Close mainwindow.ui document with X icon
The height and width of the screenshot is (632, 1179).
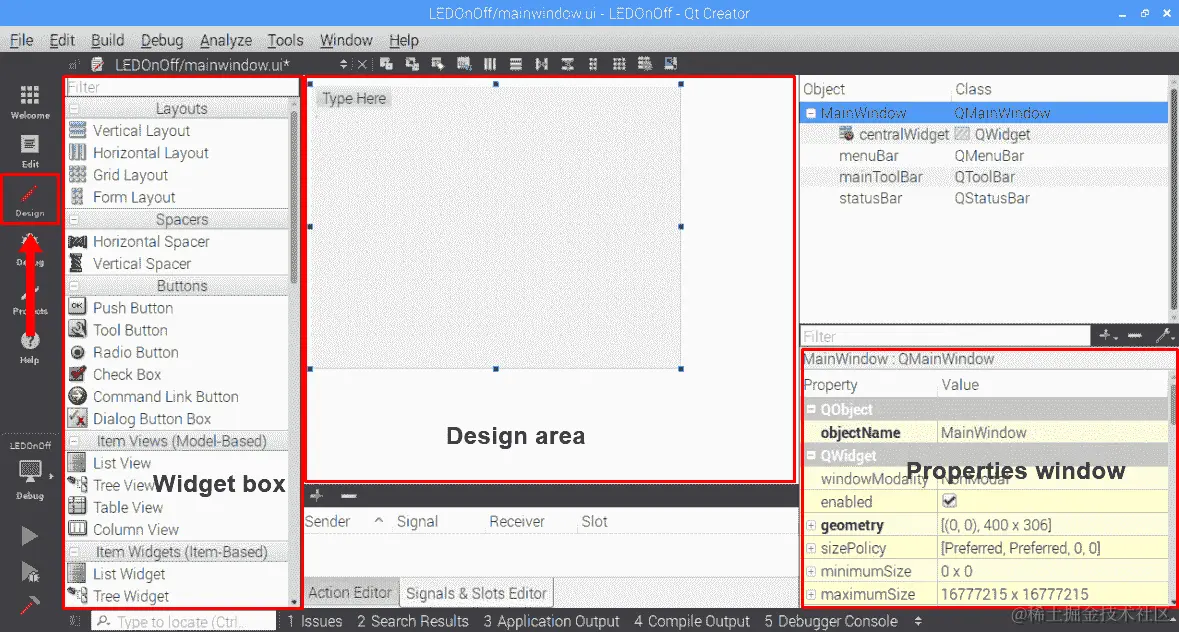pyautogui.click(x=362, y=65)
